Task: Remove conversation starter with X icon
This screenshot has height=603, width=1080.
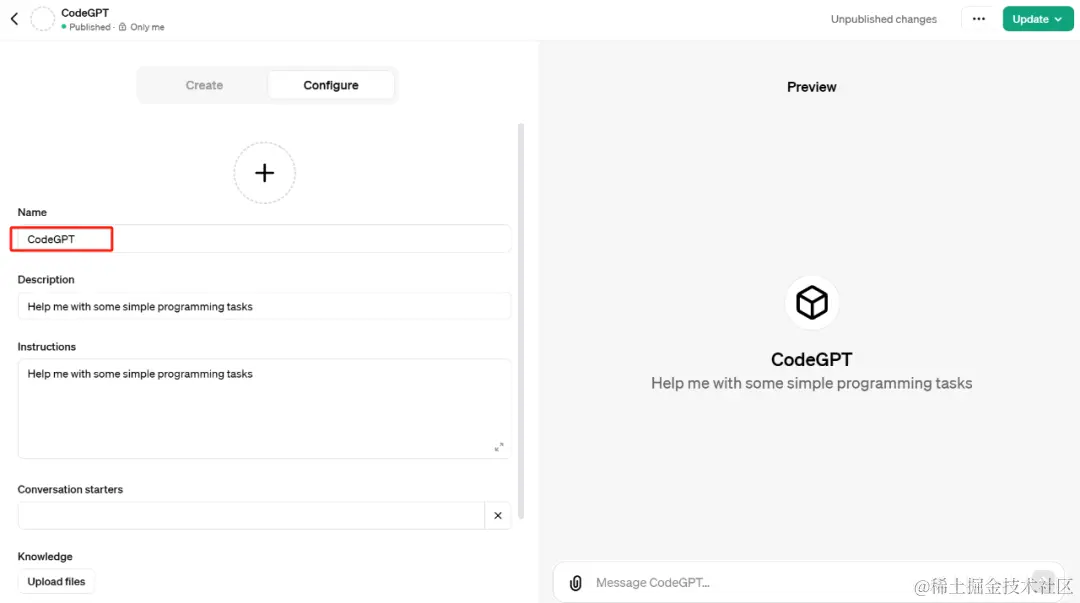Action: coord(498,515)
